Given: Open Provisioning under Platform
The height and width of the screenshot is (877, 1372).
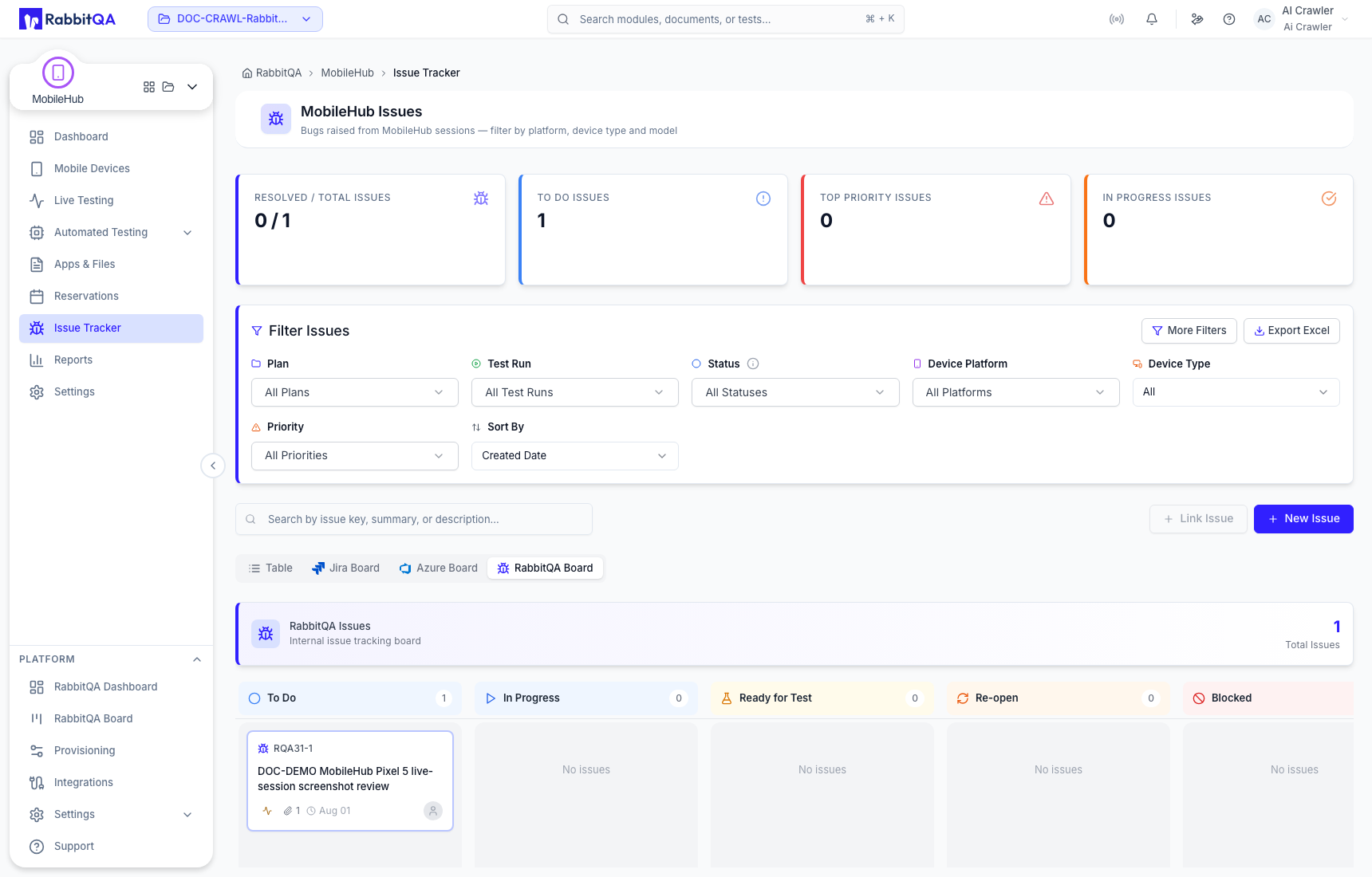Looking at the screenshot, I should pyautogui.click(x=111, y=751).
